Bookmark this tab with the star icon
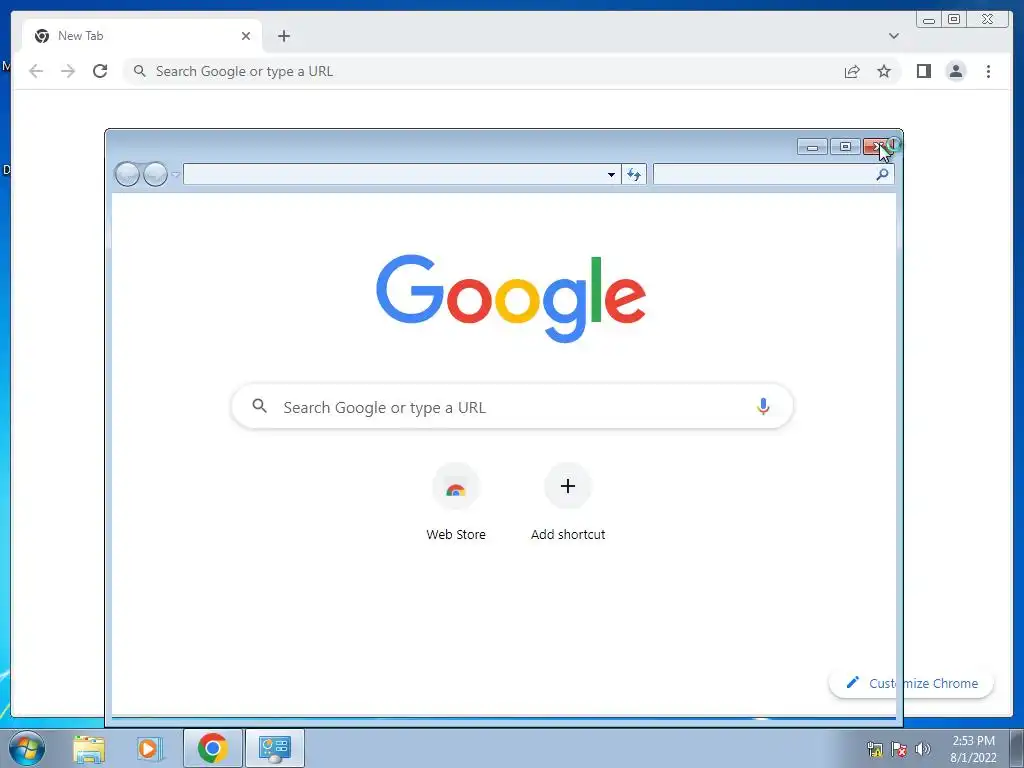Viewport: 1024px width, 768px height. (884, 71)
